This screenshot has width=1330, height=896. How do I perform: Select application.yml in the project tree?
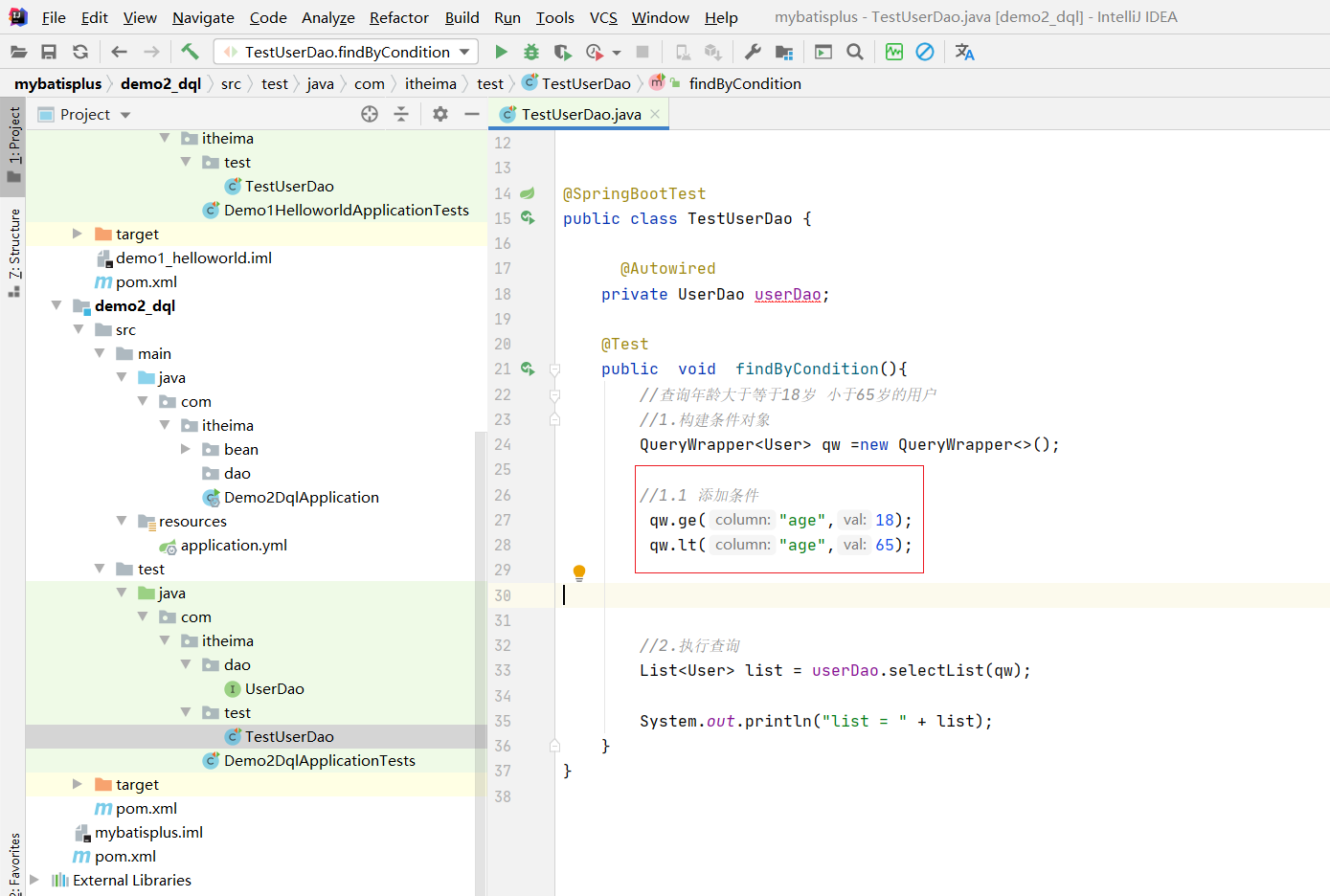(234, 545)
